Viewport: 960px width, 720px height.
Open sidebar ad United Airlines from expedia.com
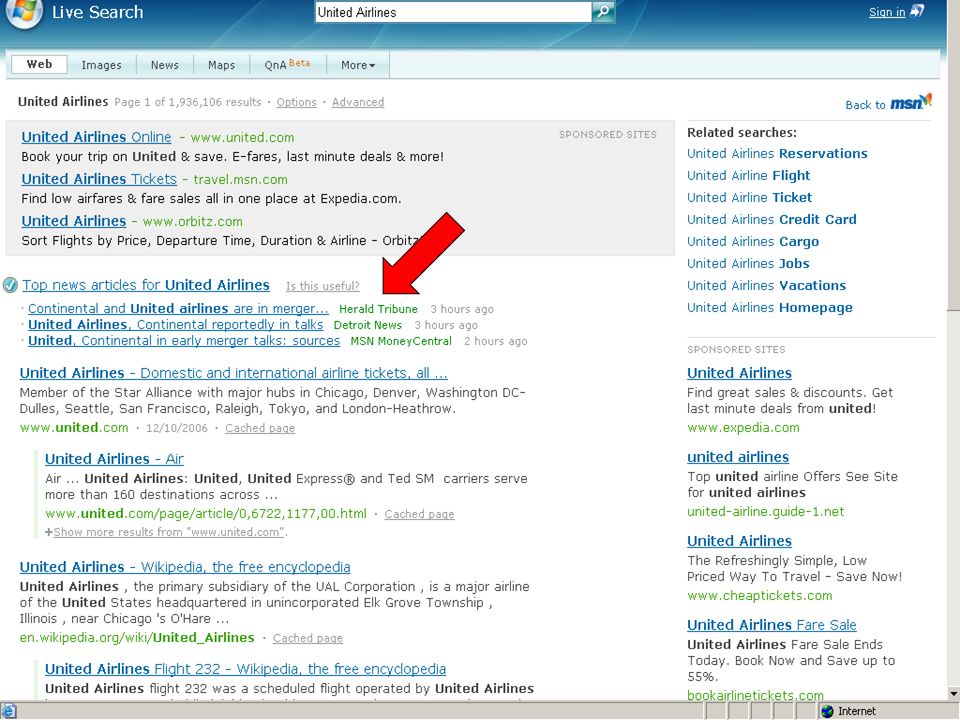[739, 373]
